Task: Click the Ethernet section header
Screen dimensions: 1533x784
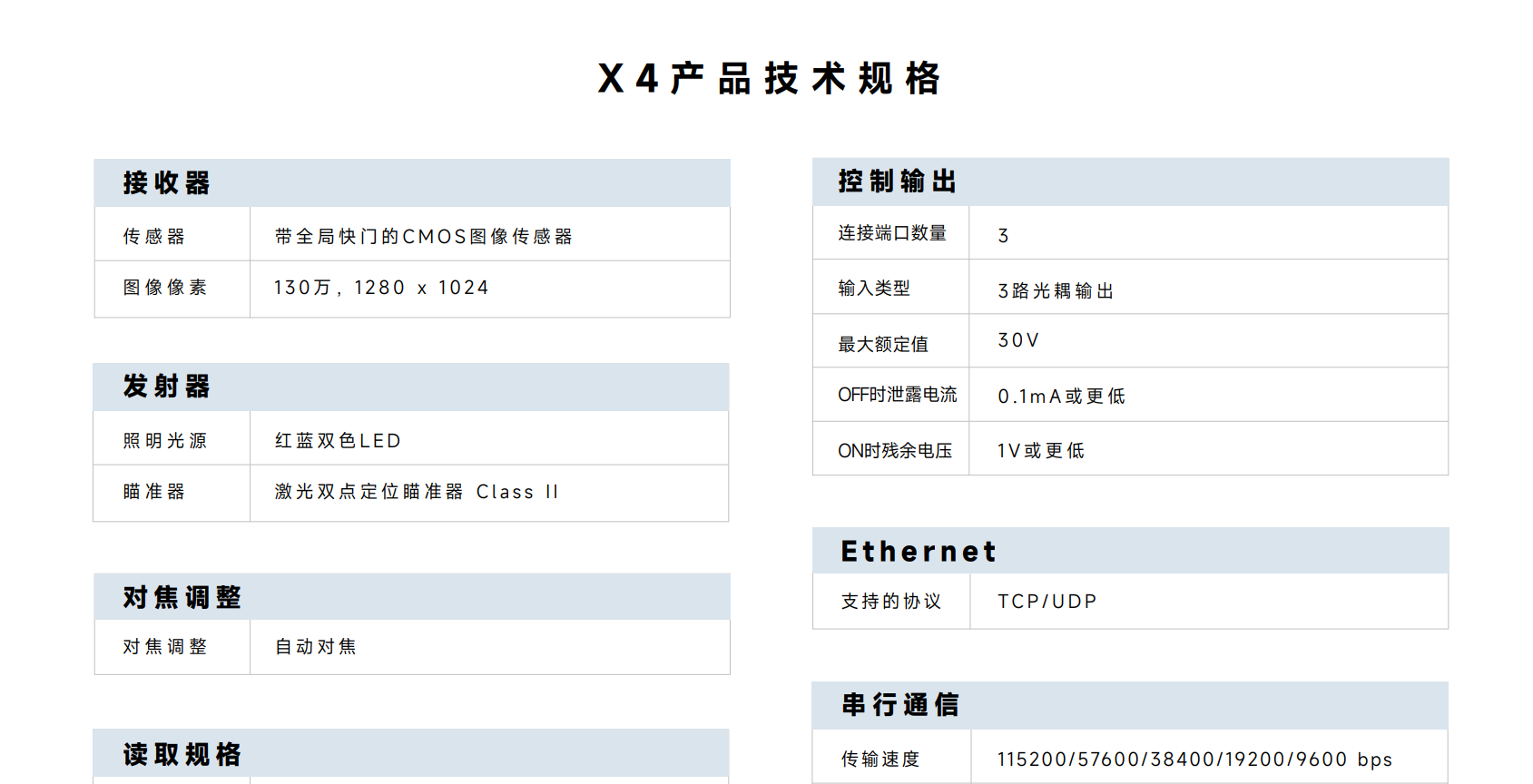Action: (x=919, y=552)
